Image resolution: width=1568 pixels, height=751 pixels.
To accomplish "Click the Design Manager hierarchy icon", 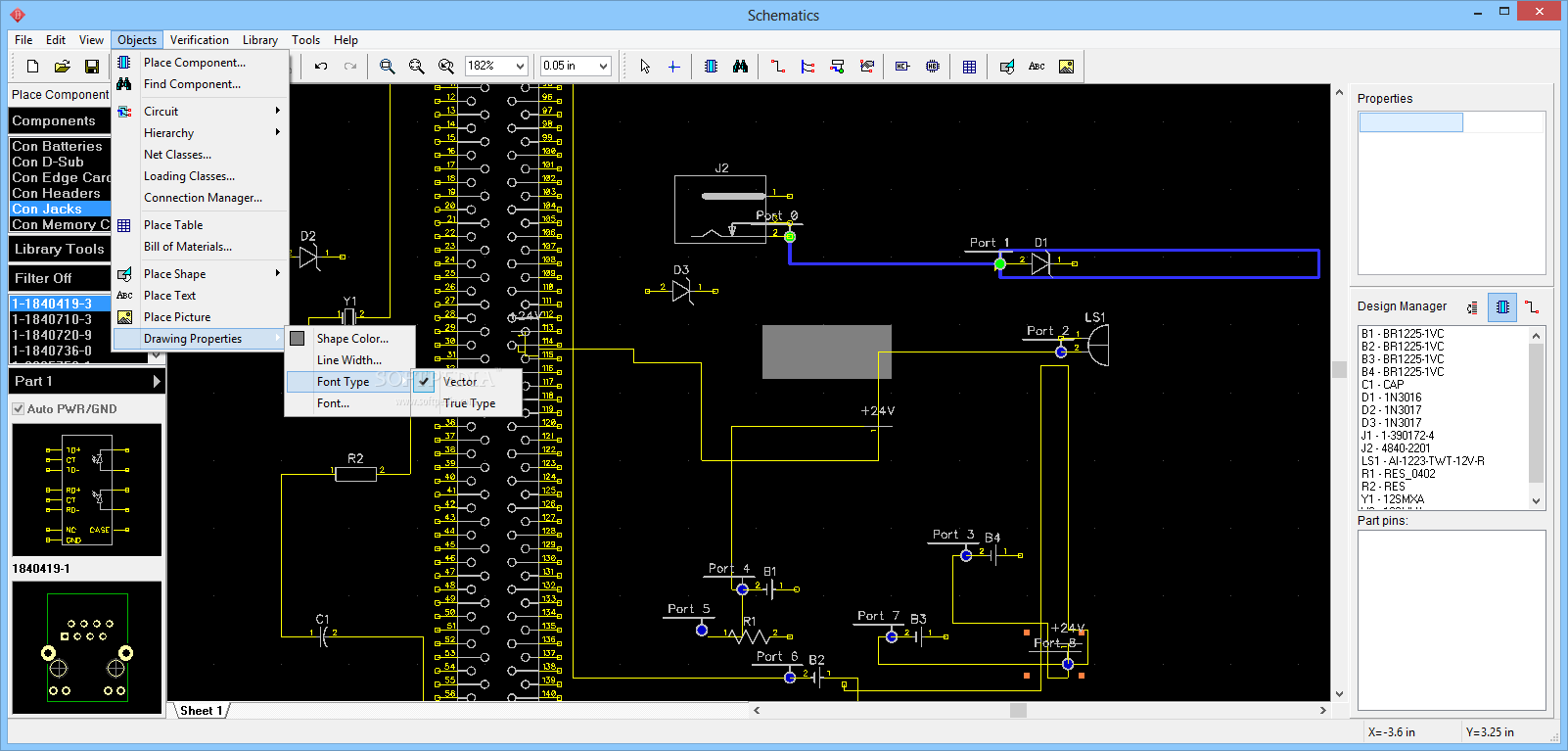I will (x=1472, y=307).
